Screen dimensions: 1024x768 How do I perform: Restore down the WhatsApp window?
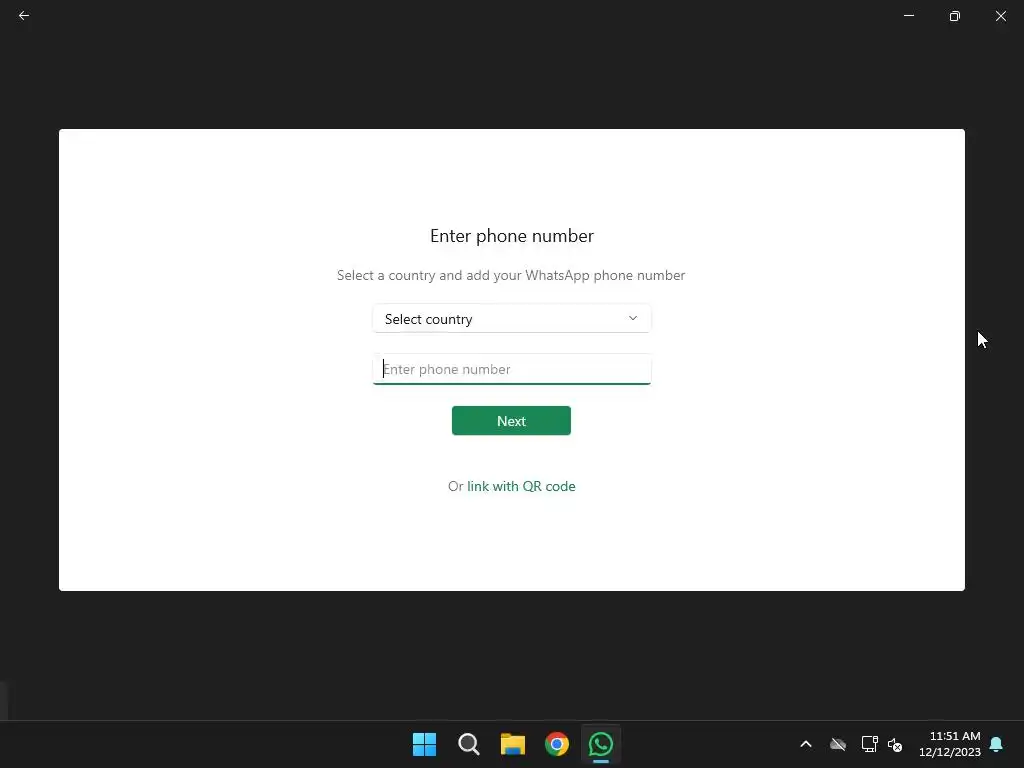point(955,16)
